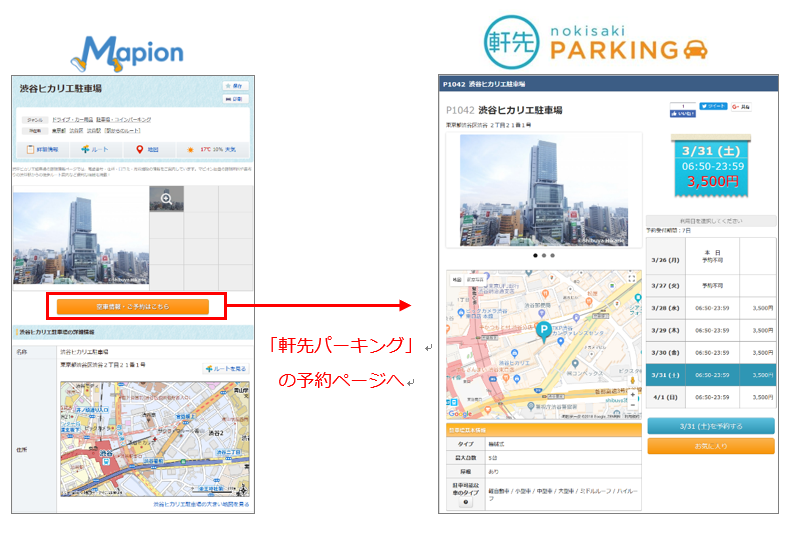Click the magnifier zoom icon on thumbnail
Viewport: 789px width, 533px height.
[x=166, y=199]
